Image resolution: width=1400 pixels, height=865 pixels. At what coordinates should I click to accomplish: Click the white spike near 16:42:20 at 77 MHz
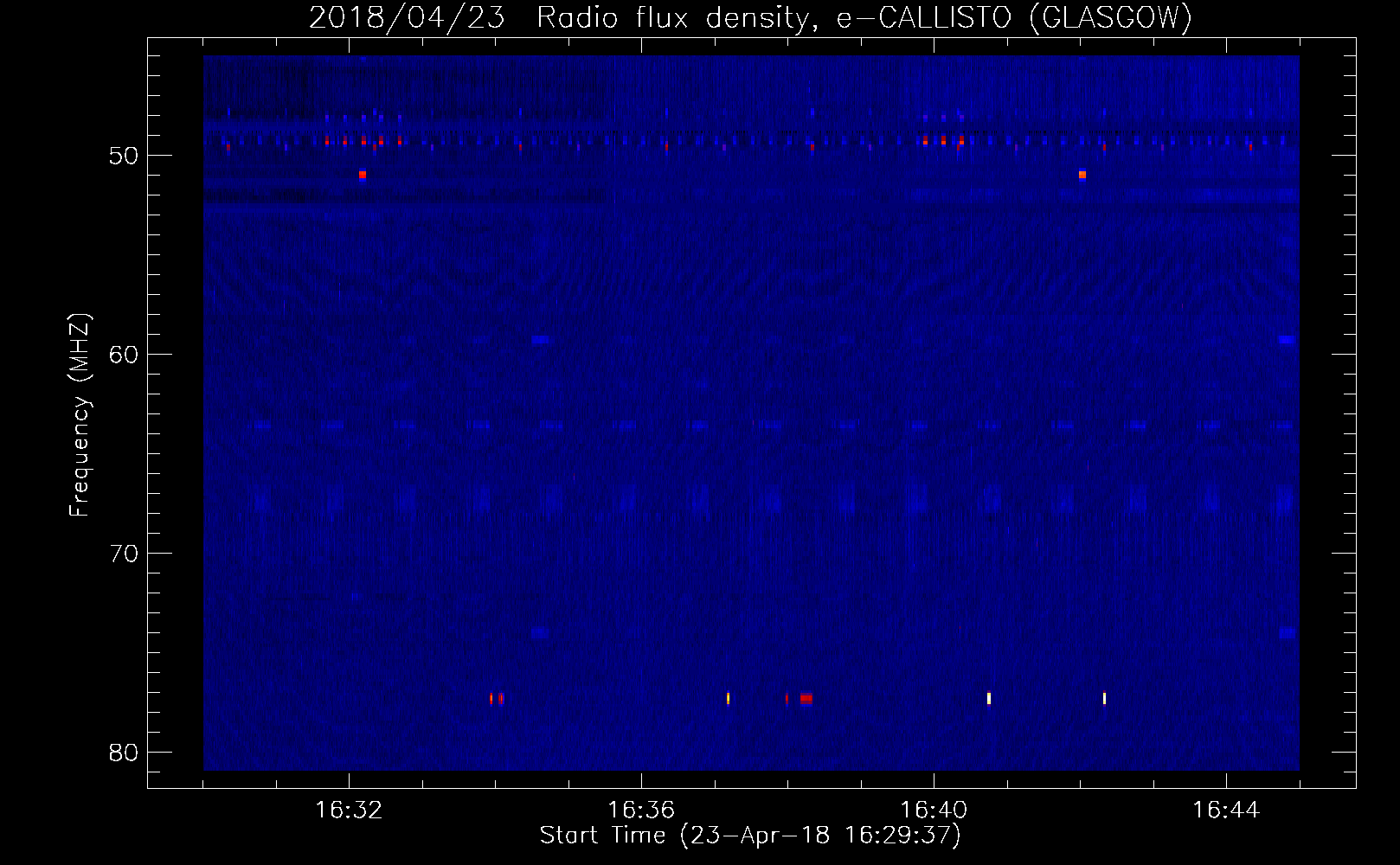[x=1104, y=698]
